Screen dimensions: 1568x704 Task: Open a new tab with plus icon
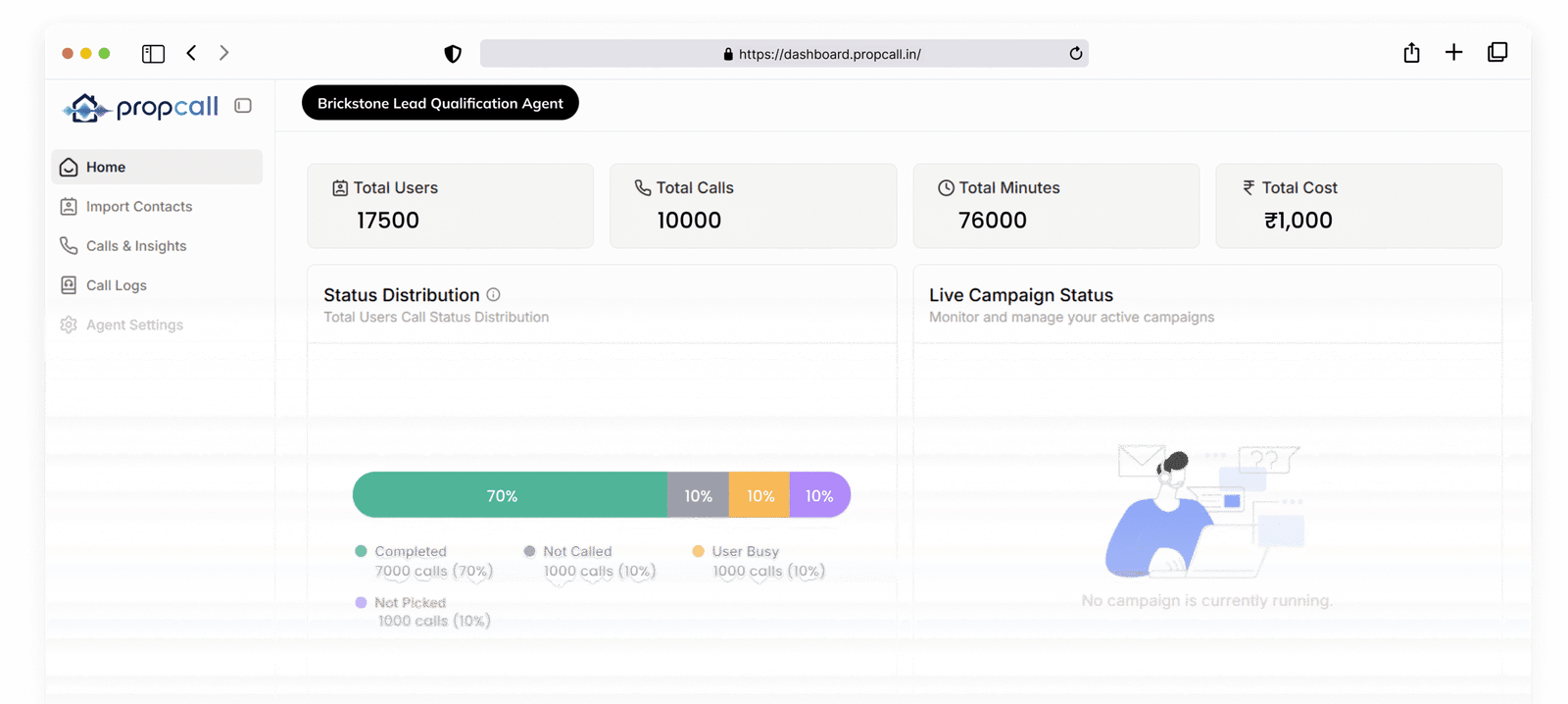click(x=1453, y=53)
